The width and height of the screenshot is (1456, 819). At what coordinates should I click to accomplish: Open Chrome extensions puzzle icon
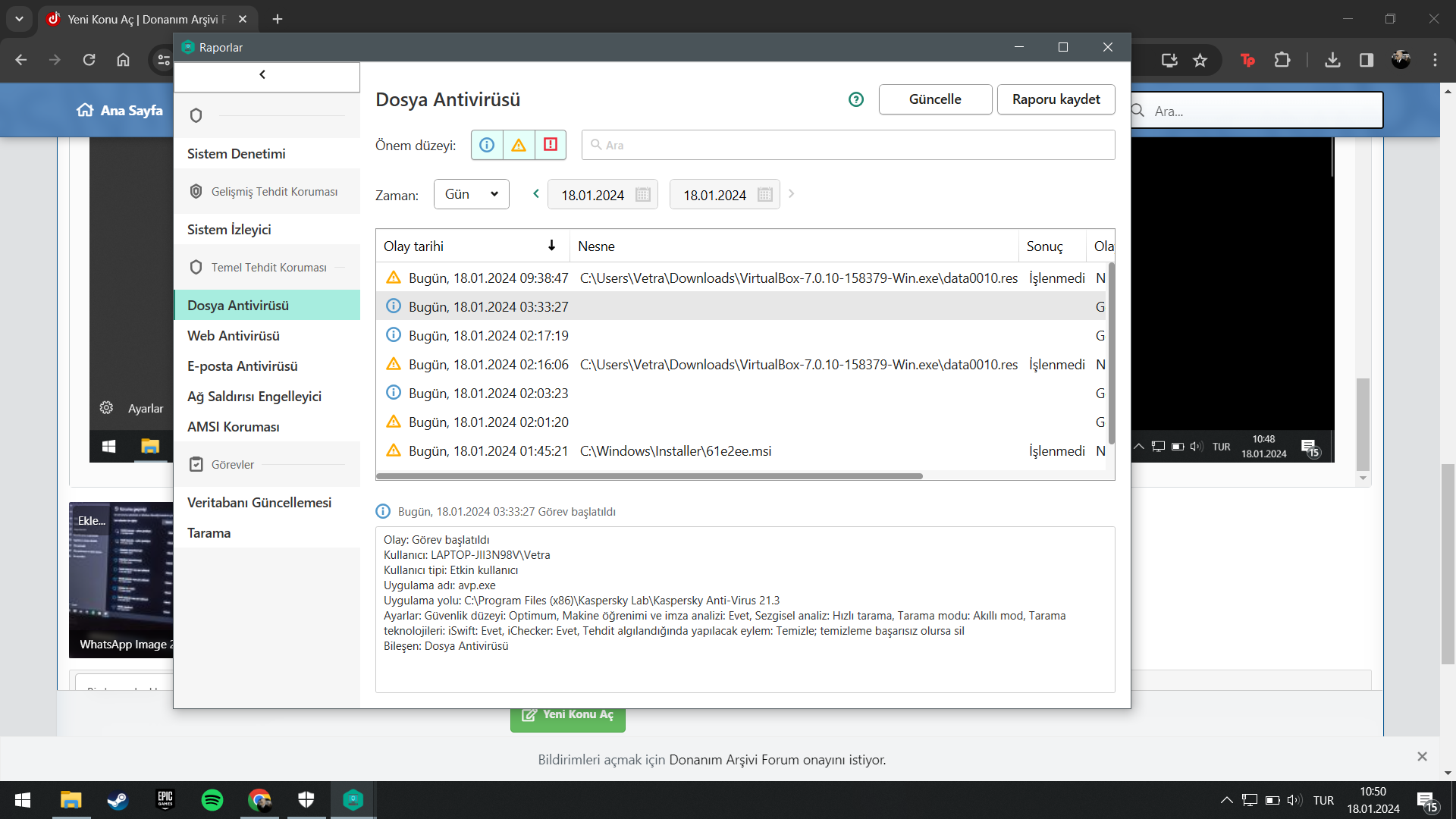[x=1282, y=60]
